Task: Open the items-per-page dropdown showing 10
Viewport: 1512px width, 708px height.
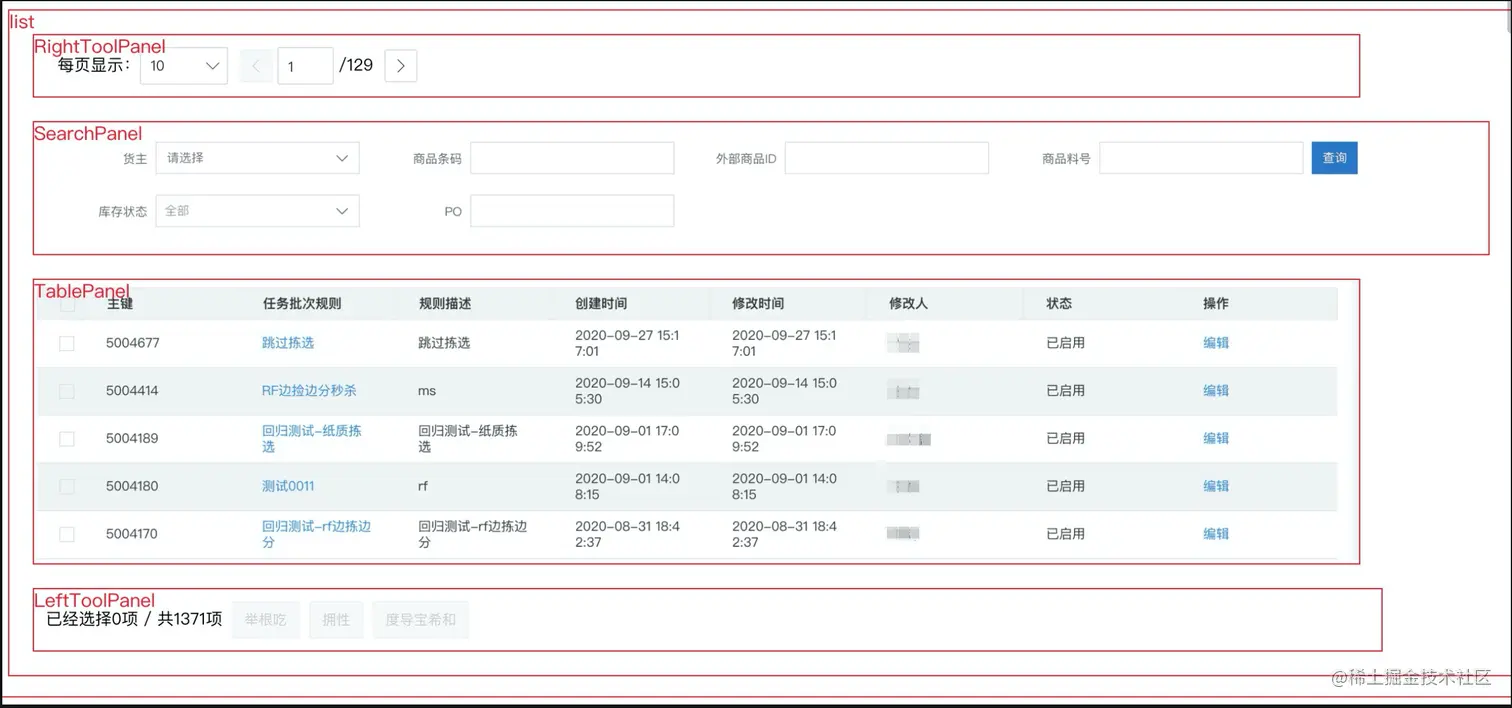Action: 184,66
